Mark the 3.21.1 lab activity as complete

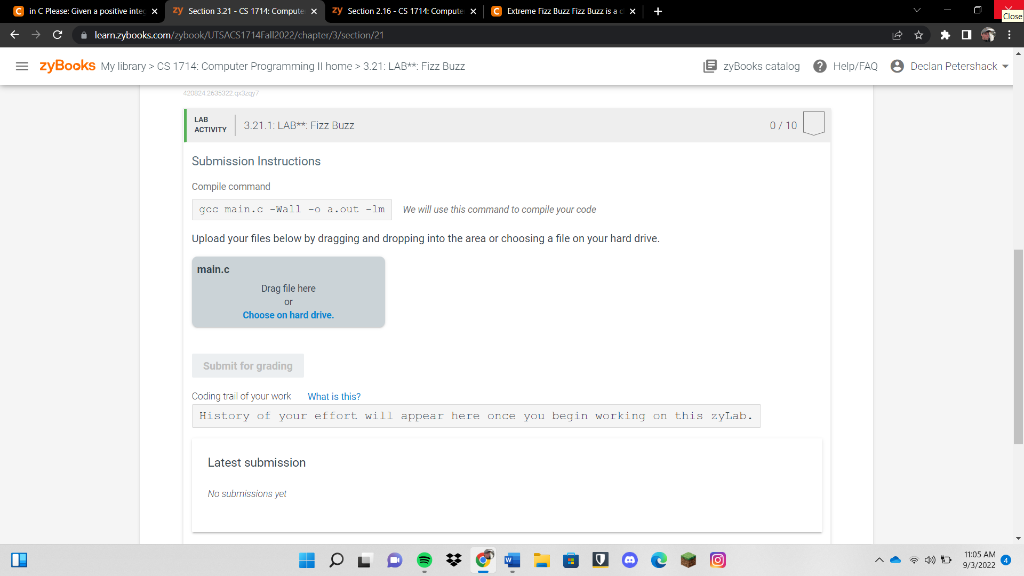[x=813, y=124]
